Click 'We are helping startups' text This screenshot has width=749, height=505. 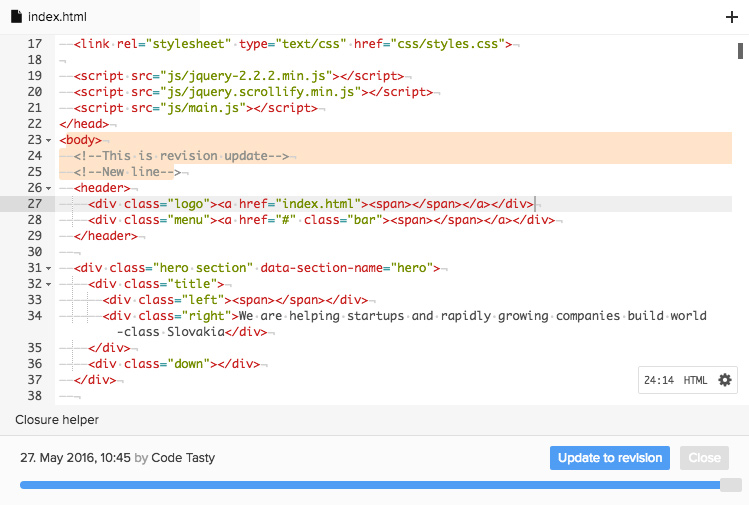[x=321, y=316]
